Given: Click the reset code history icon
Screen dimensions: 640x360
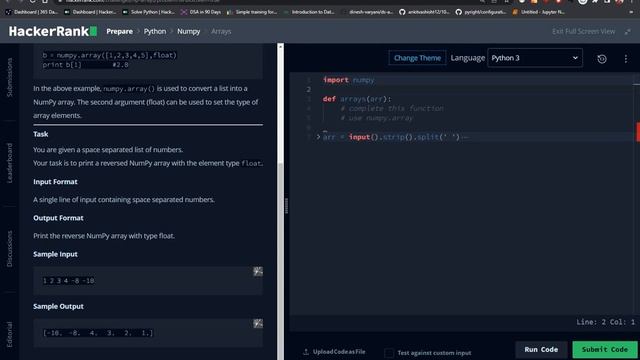Looking at the screenshot, I should tap(602, 59).
